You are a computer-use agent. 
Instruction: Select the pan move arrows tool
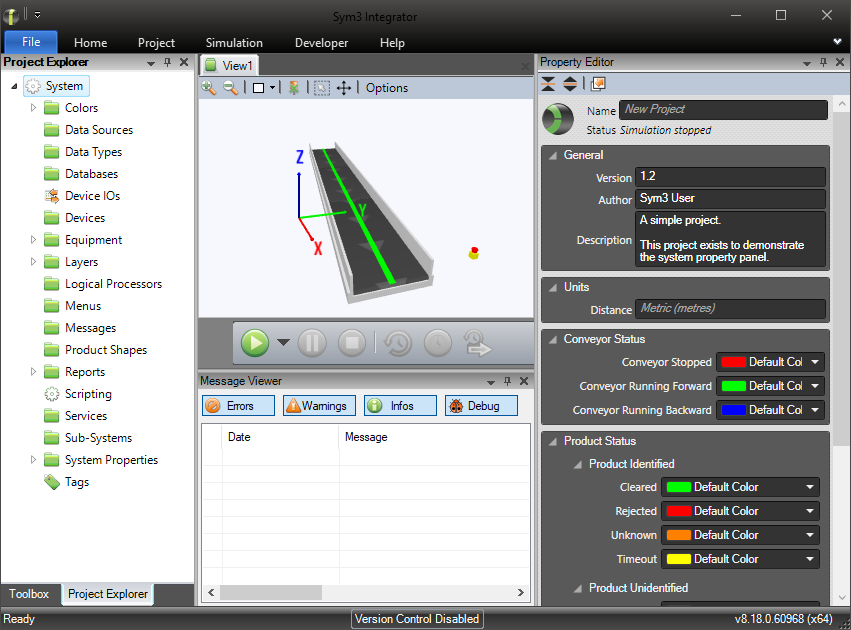coord(344,88)
